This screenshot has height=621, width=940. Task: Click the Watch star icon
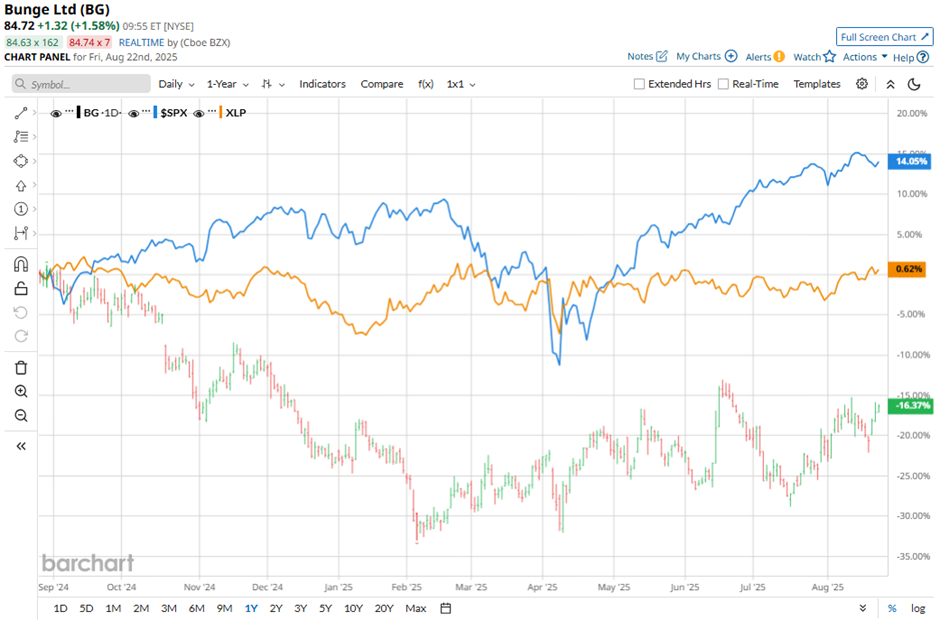click(x=829, y=57)
